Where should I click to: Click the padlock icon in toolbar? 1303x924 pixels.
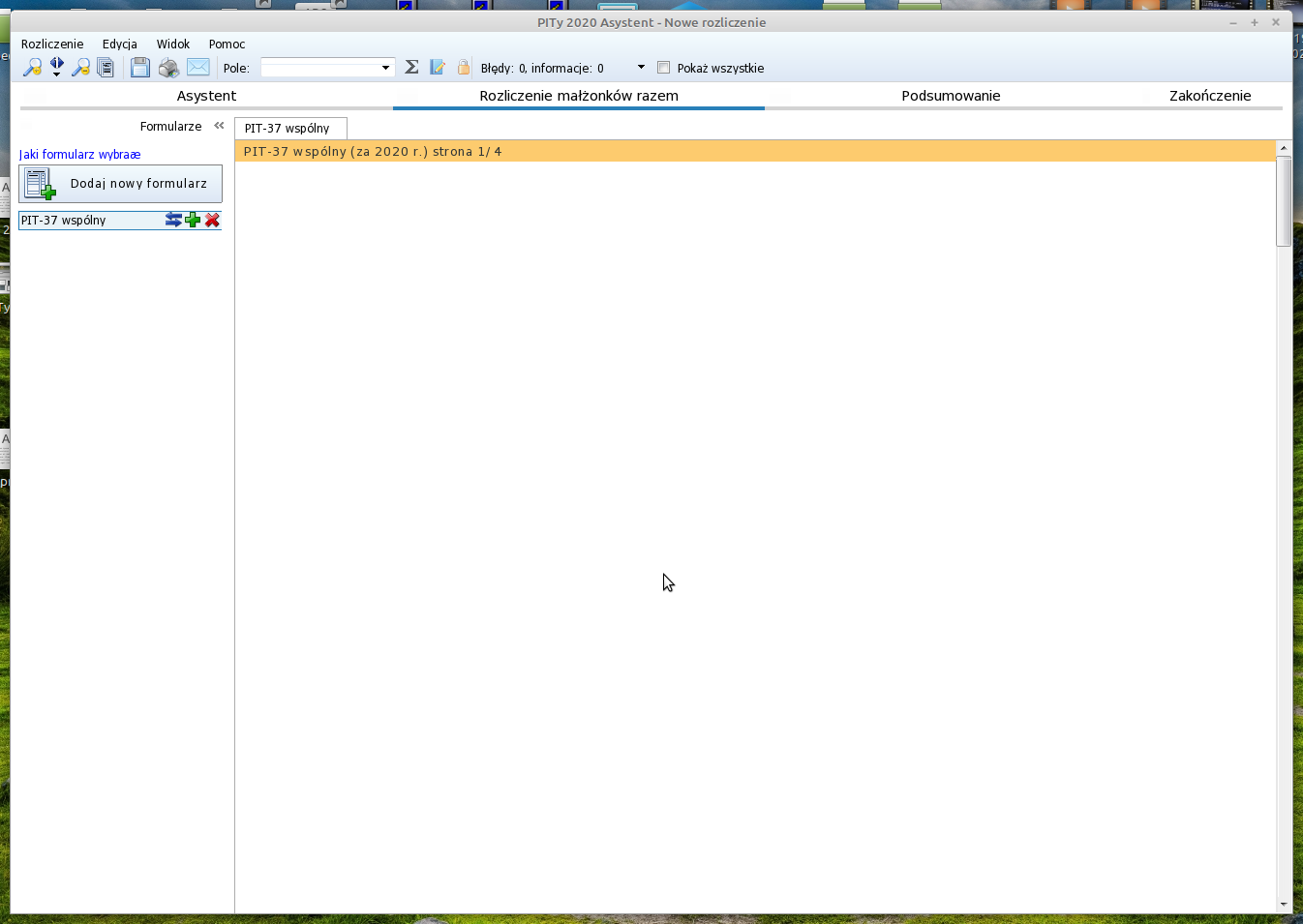pyautogui.click(x=464, y=68)
